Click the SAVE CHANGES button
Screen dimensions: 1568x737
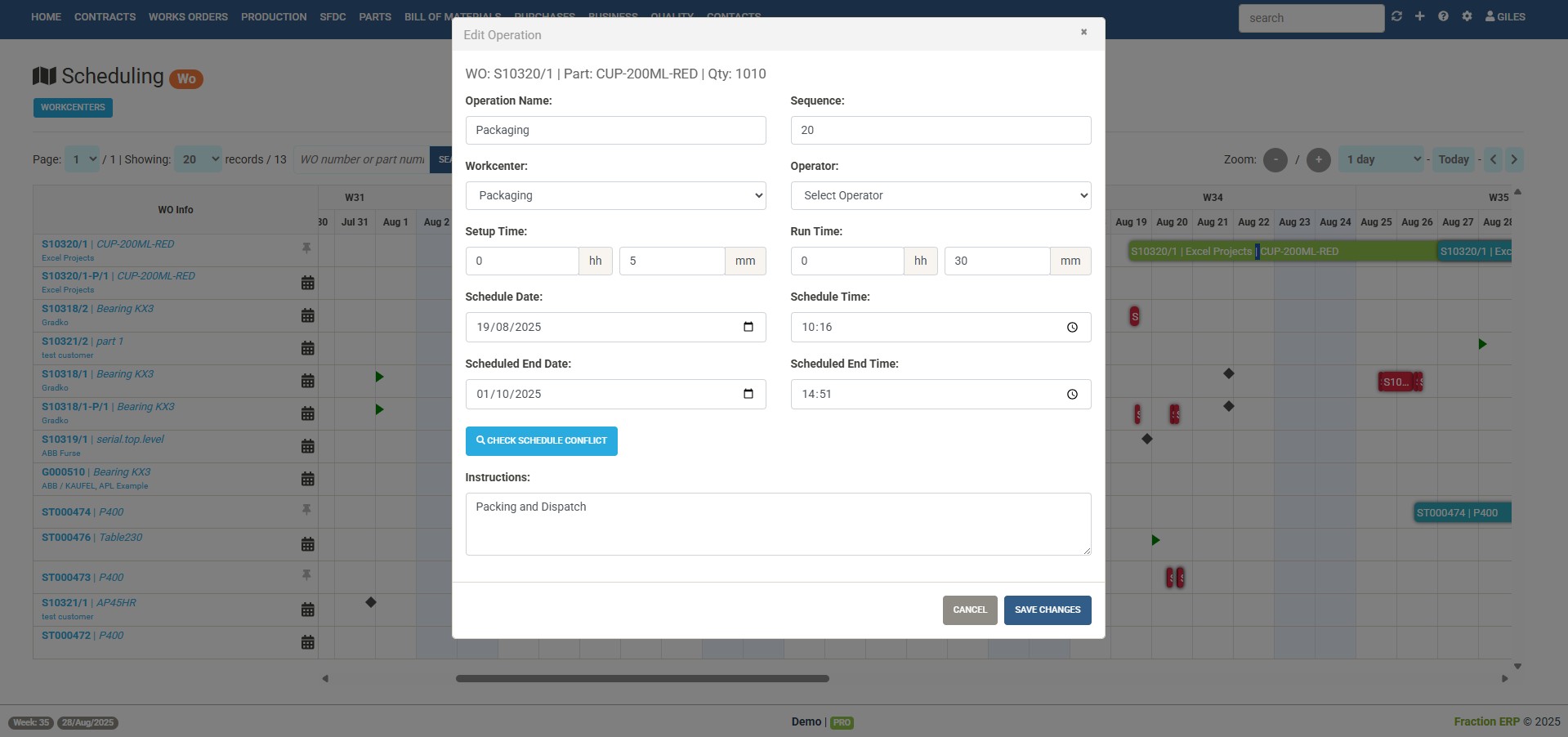pos(1047,610)
